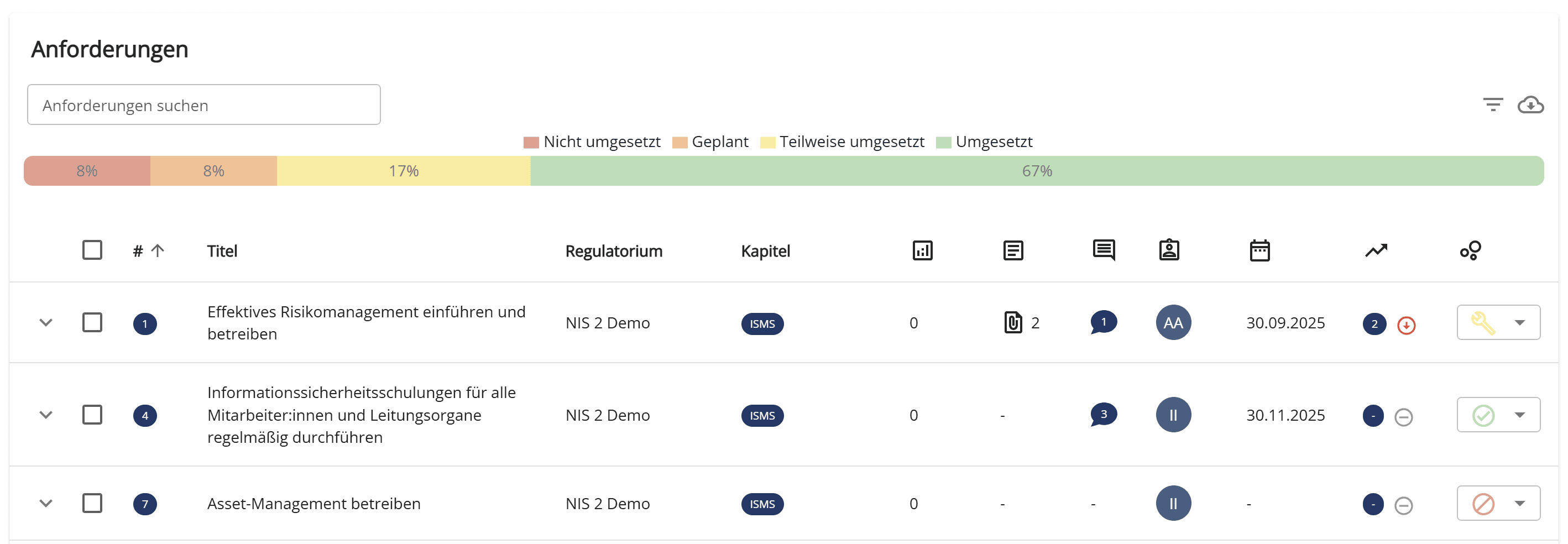
Task: Sort by the Titel column header
Action: [222, 252]
